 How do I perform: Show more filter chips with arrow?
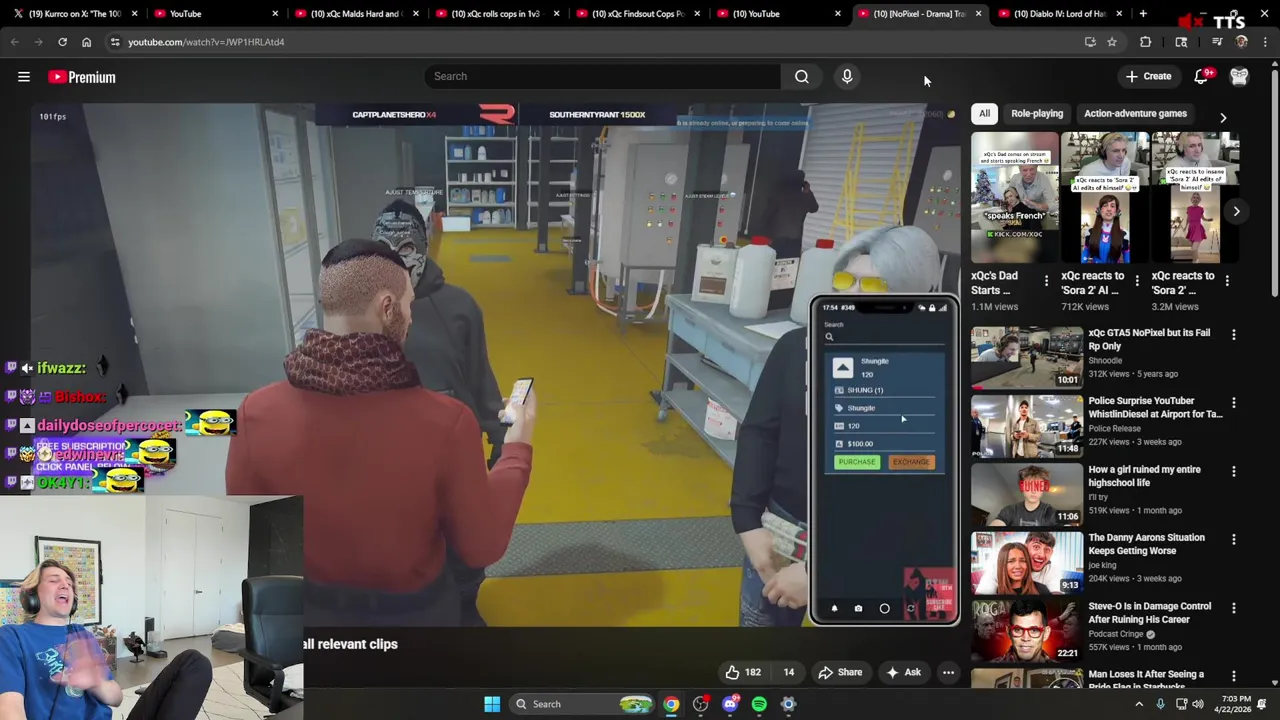coord(1222,118)
